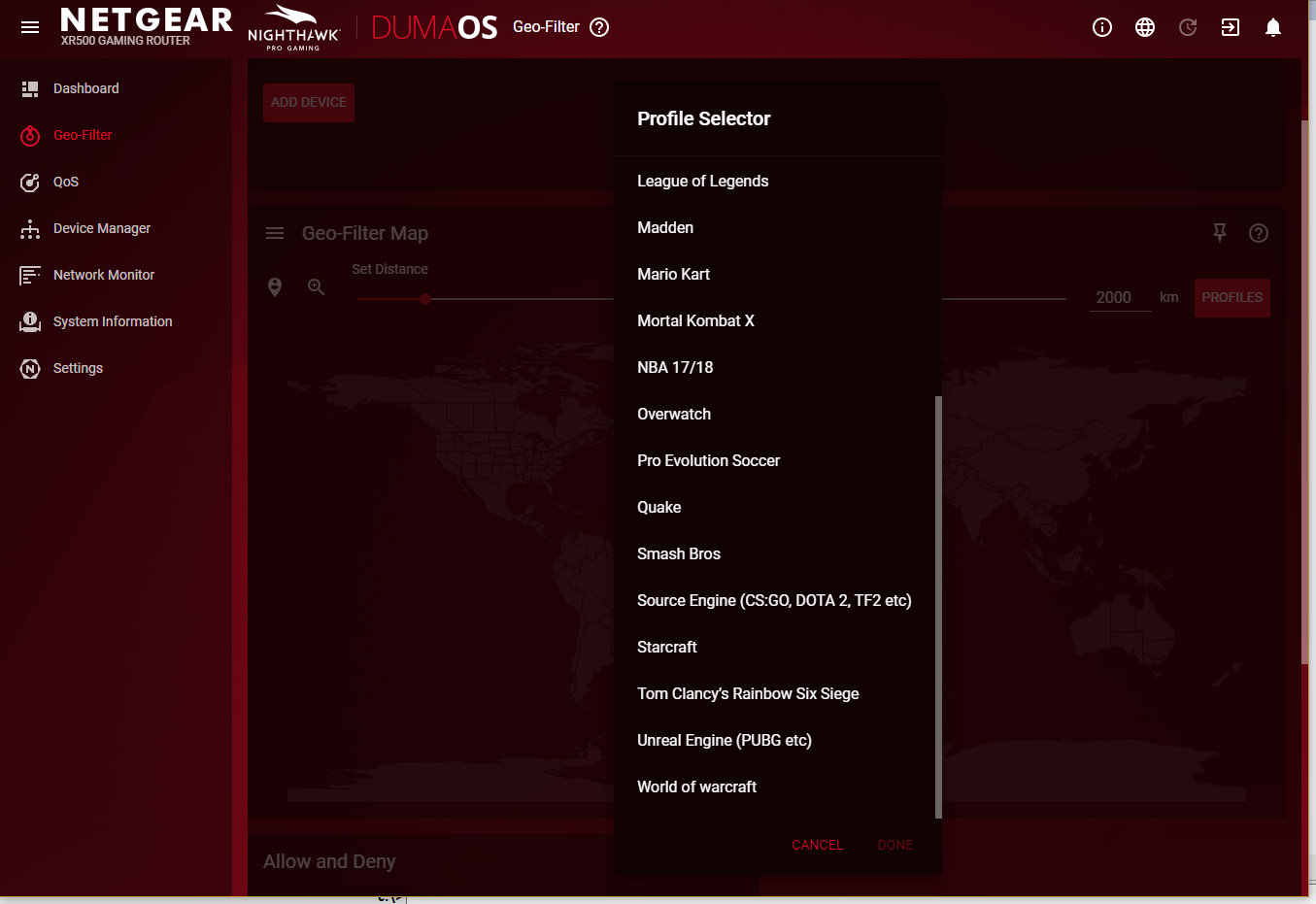Cancel the Profile Selector dialog
The width and height of the screenshot is (1316, 904).
(x=817, y=845)
